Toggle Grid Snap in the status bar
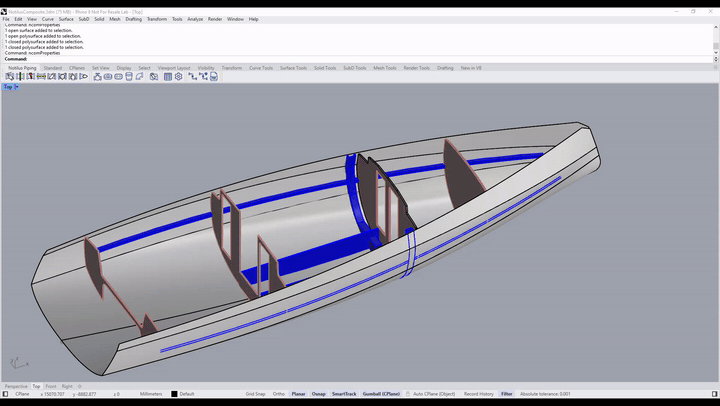The image size is (720, 406). [255, 394]
